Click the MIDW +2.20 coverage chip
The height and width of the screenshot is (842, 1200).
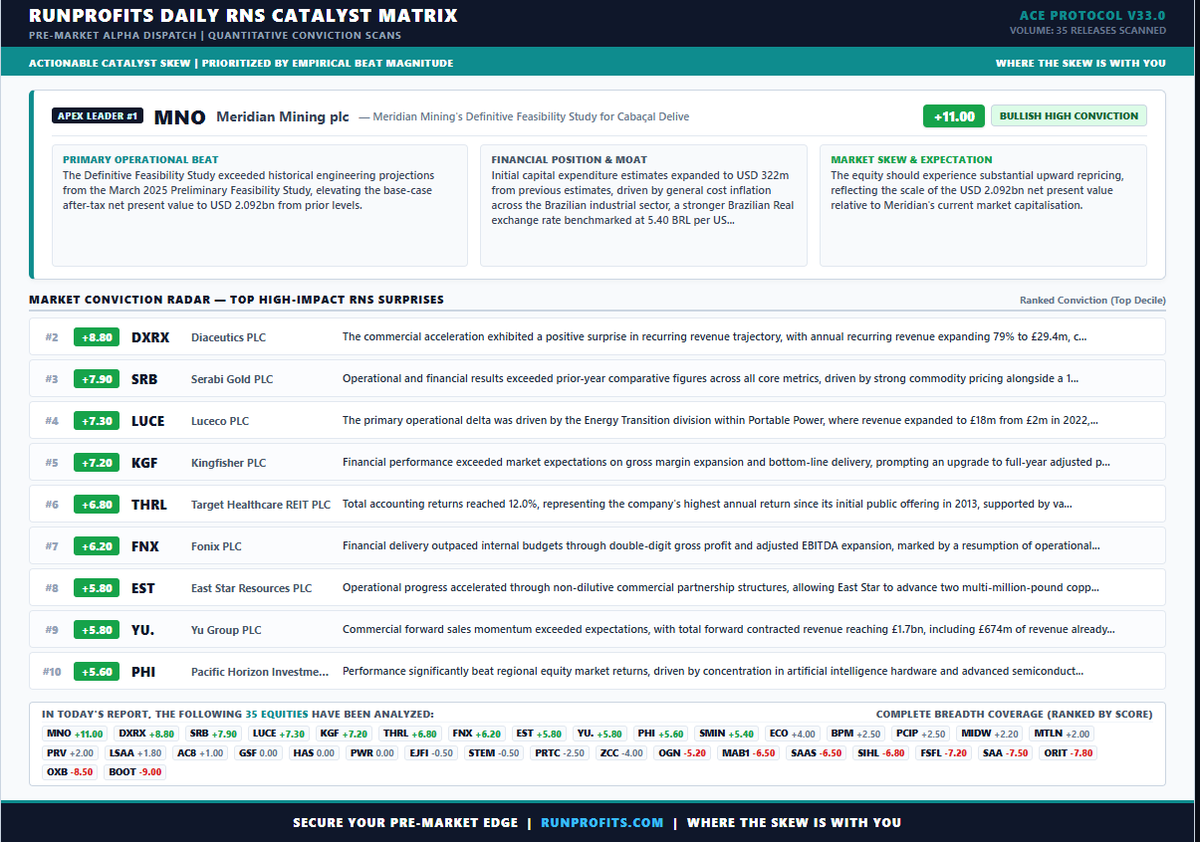pos(989,734)
